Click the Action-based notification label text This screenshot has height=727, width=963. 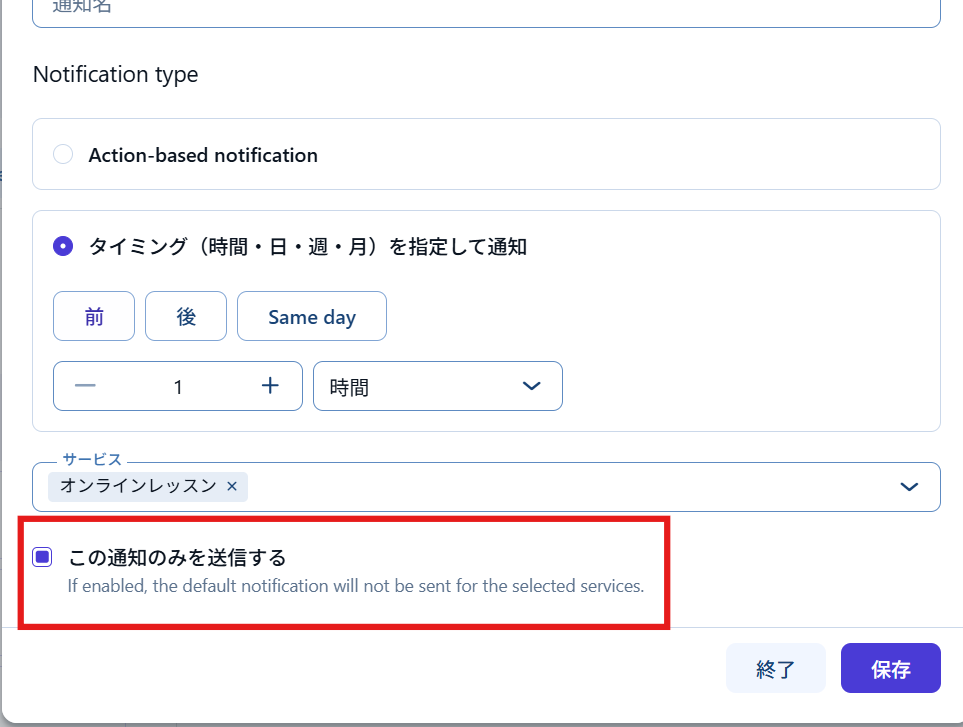pos(203,155)
